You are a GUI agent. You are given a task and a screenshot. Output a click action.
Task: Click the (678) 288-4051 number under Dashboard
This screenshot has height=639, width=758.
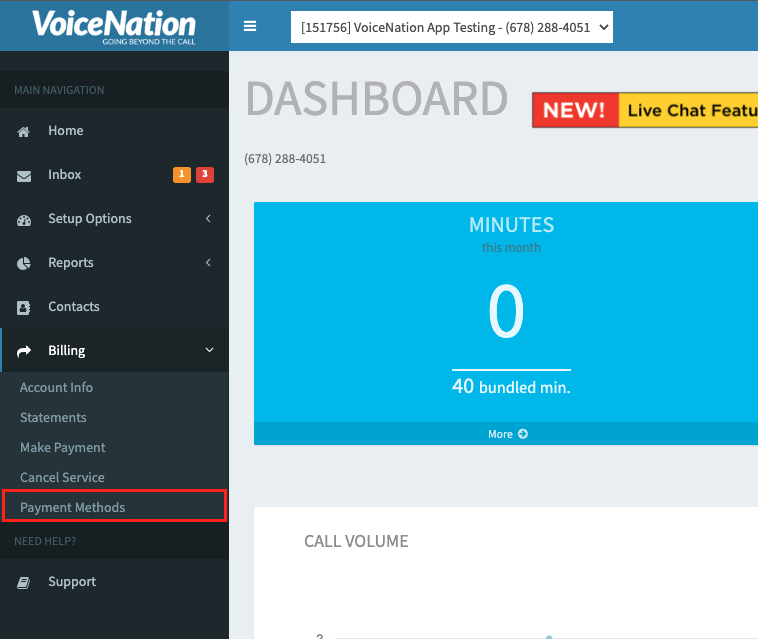[x=285, y=159]
